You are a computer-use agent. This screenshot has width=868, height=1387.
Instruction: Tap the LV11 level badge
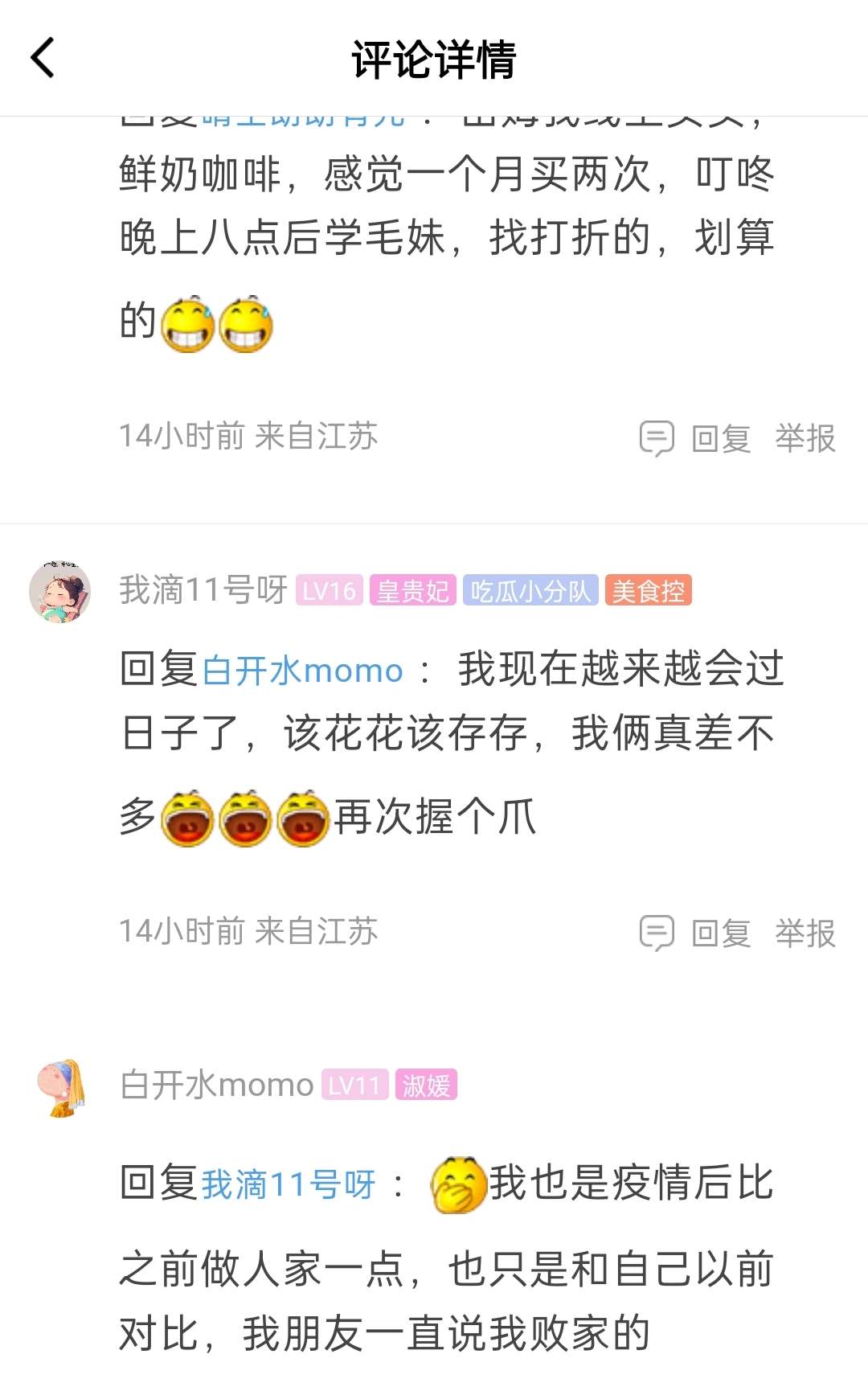(354, 1085)
